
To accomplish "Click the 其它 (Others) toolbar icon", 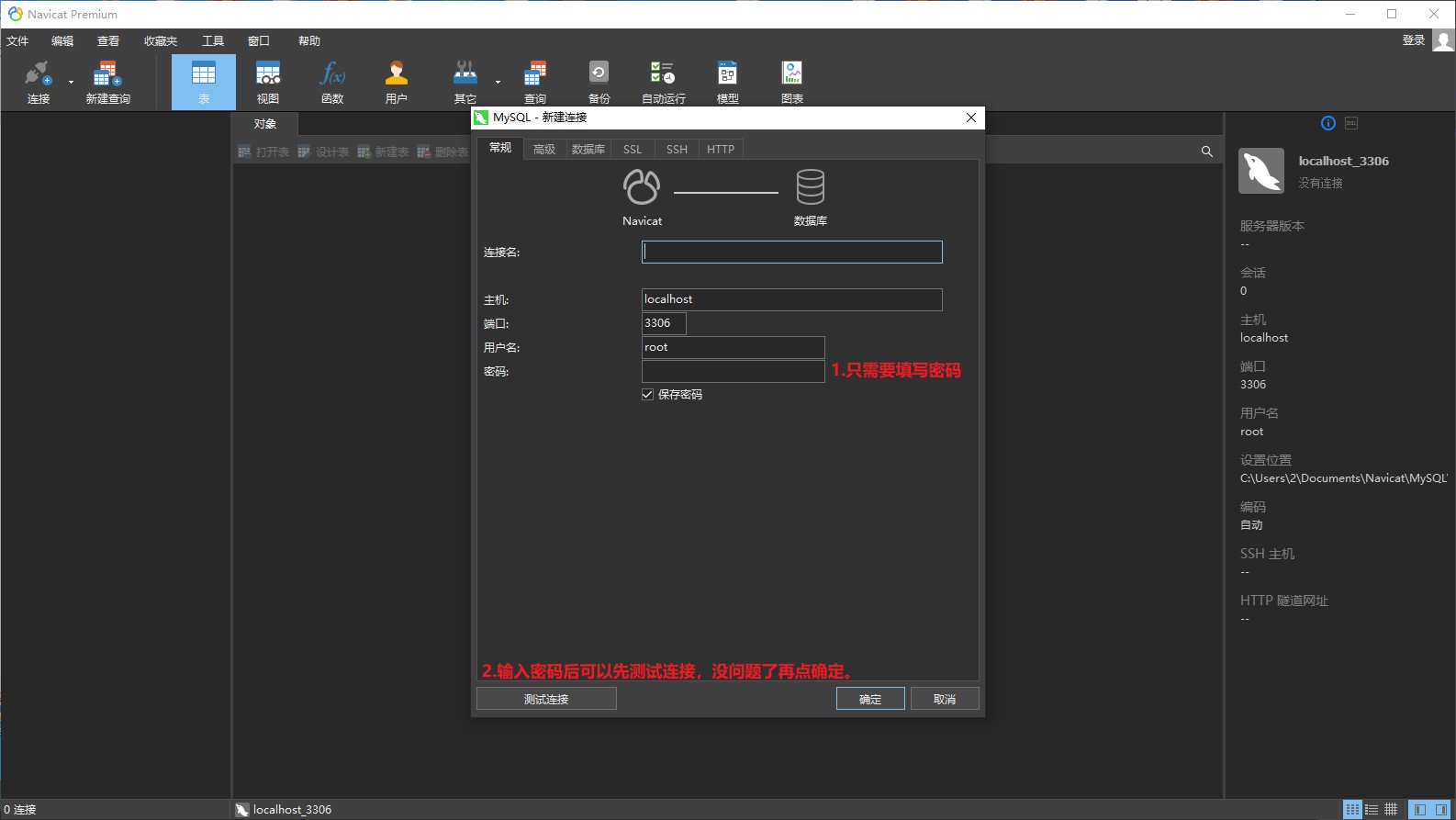I will 465,82.
